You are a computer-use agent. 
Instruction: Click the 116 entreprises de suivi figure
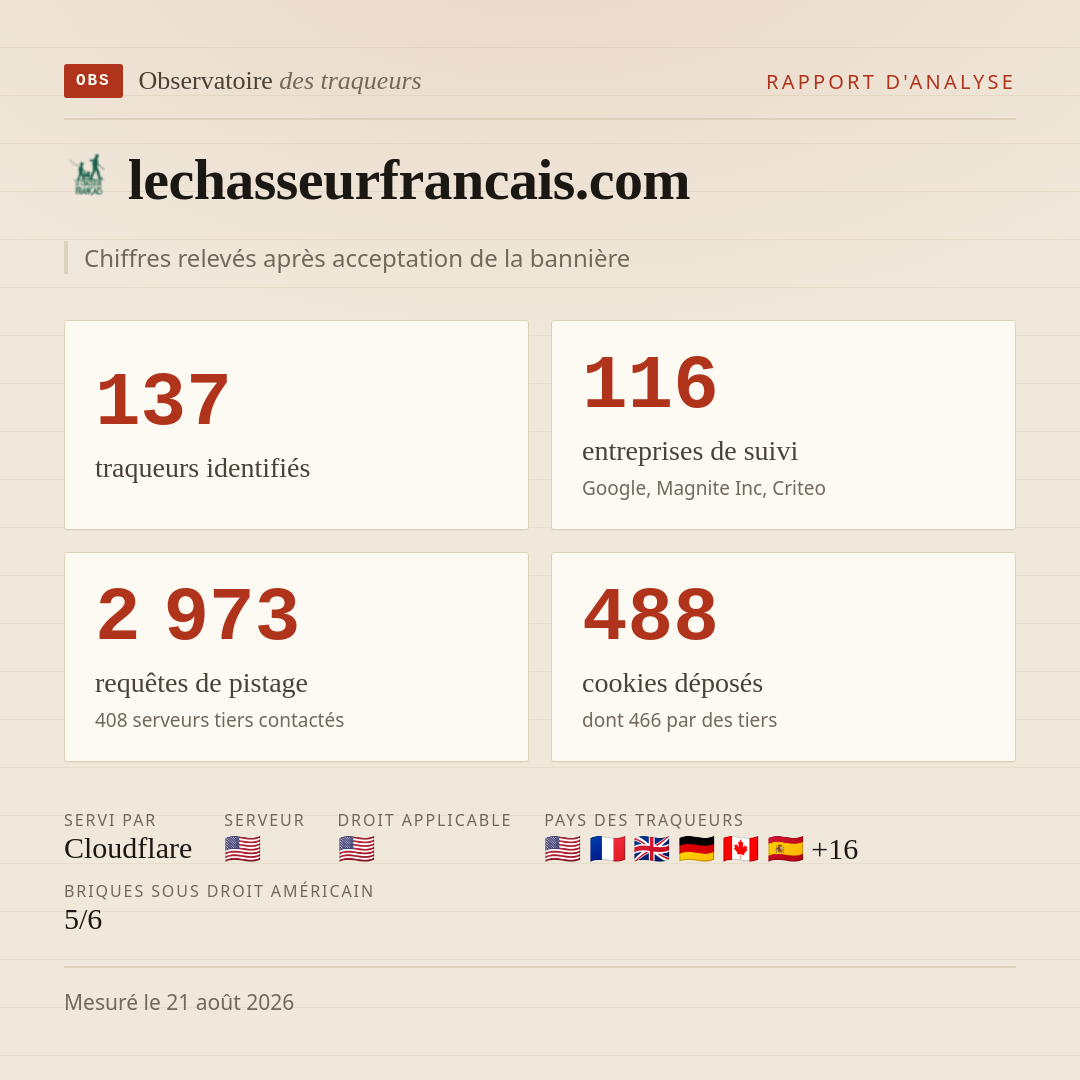(x=650, y=384)
